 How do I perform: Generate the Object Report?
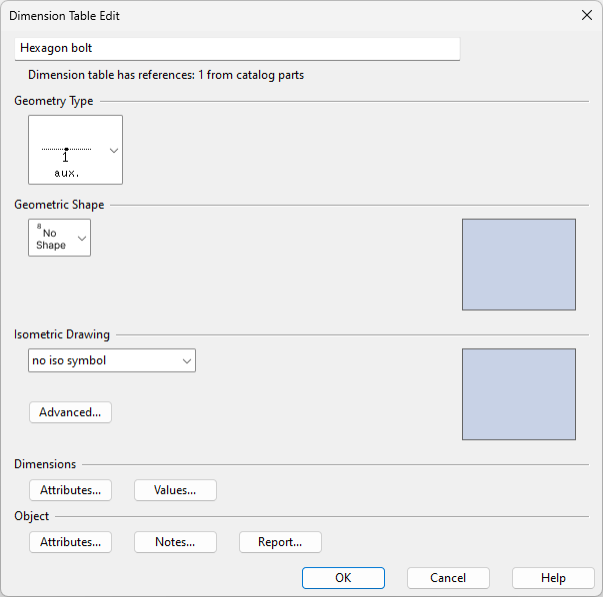coord(280,542)
